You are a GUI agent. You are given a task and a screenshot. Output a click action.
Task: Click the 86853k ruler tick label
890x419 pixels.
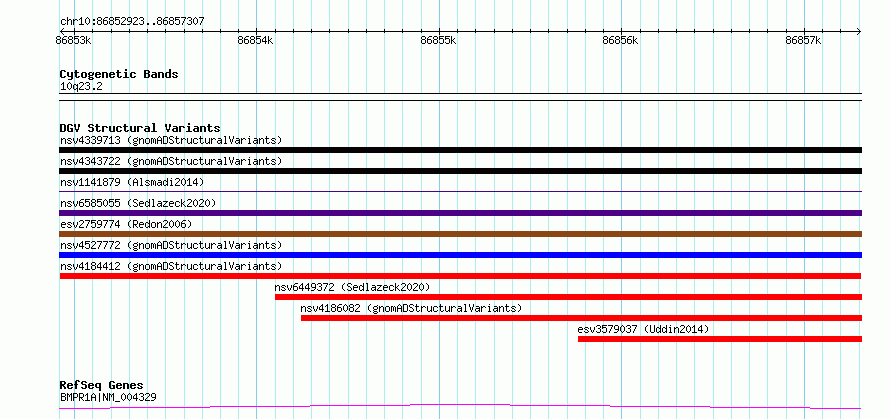click(x=74, y=41)
